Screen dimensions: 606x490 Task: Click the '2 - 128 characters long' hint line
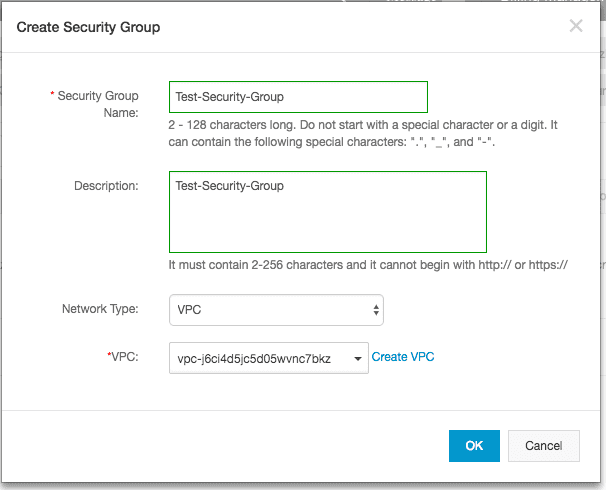pyautogui.click(x=363, y=125)
